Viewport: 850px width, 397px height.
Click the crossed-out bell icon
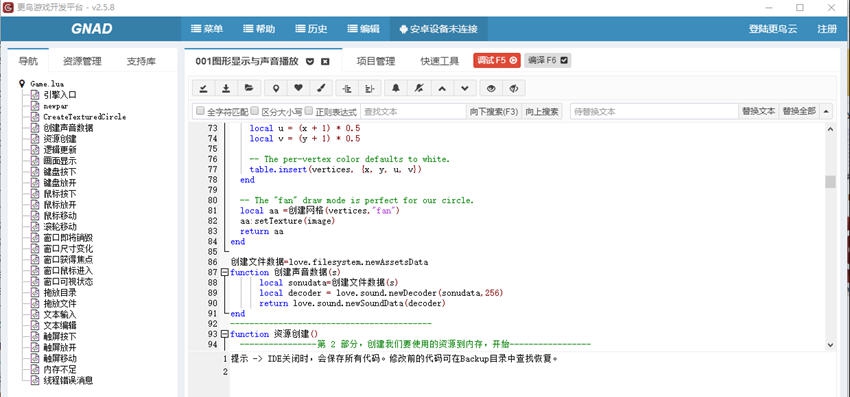[418, 88]
